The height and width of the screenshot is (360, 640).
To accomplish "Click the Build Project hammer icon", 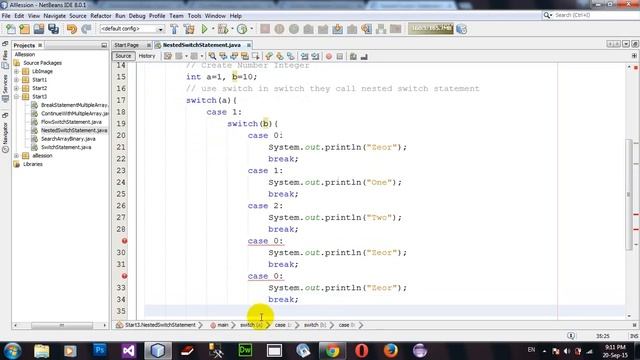I will coord(174,29).
